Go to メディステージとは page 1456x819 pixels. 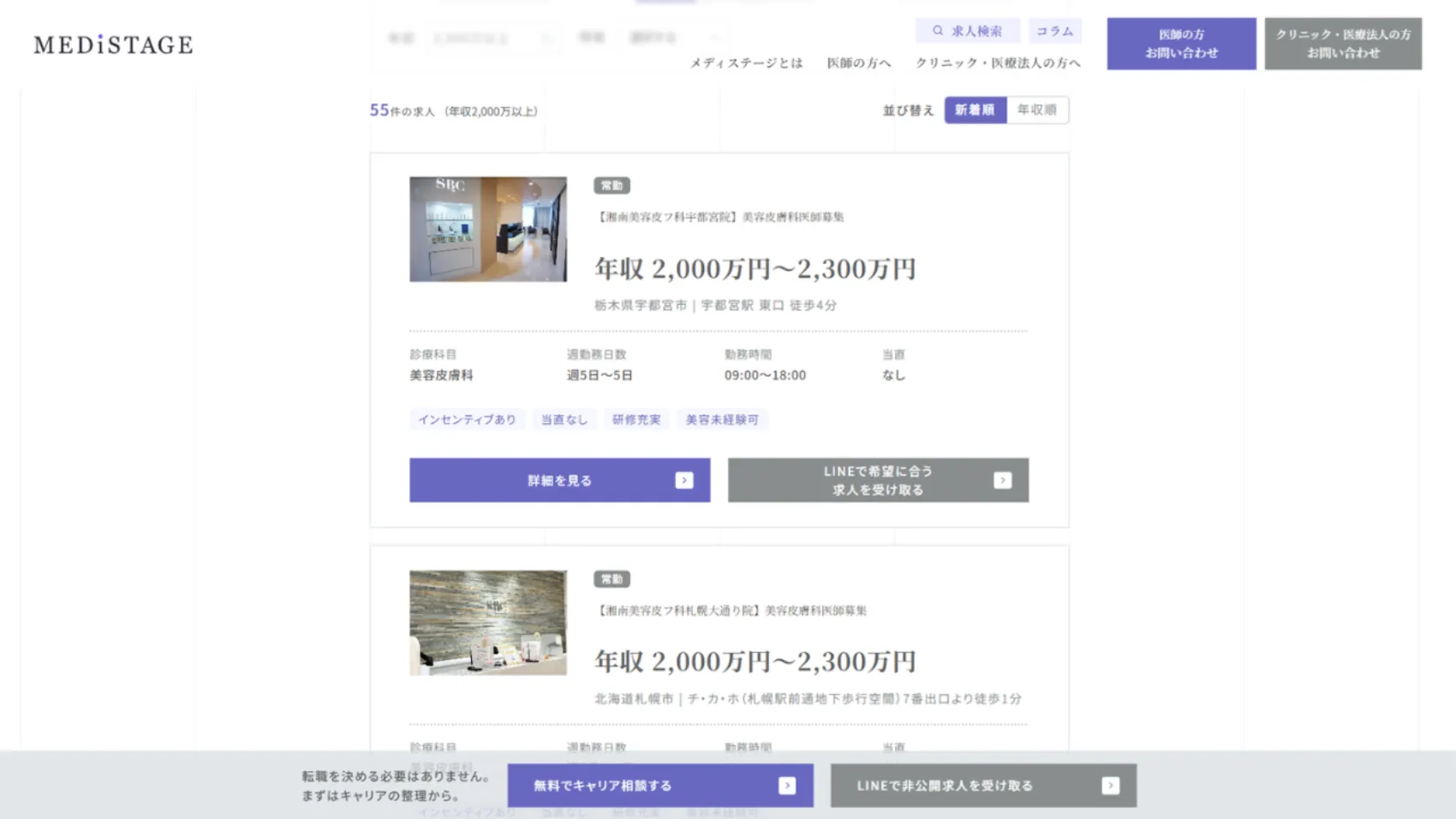pyautogui.click(x=747, y=63)
